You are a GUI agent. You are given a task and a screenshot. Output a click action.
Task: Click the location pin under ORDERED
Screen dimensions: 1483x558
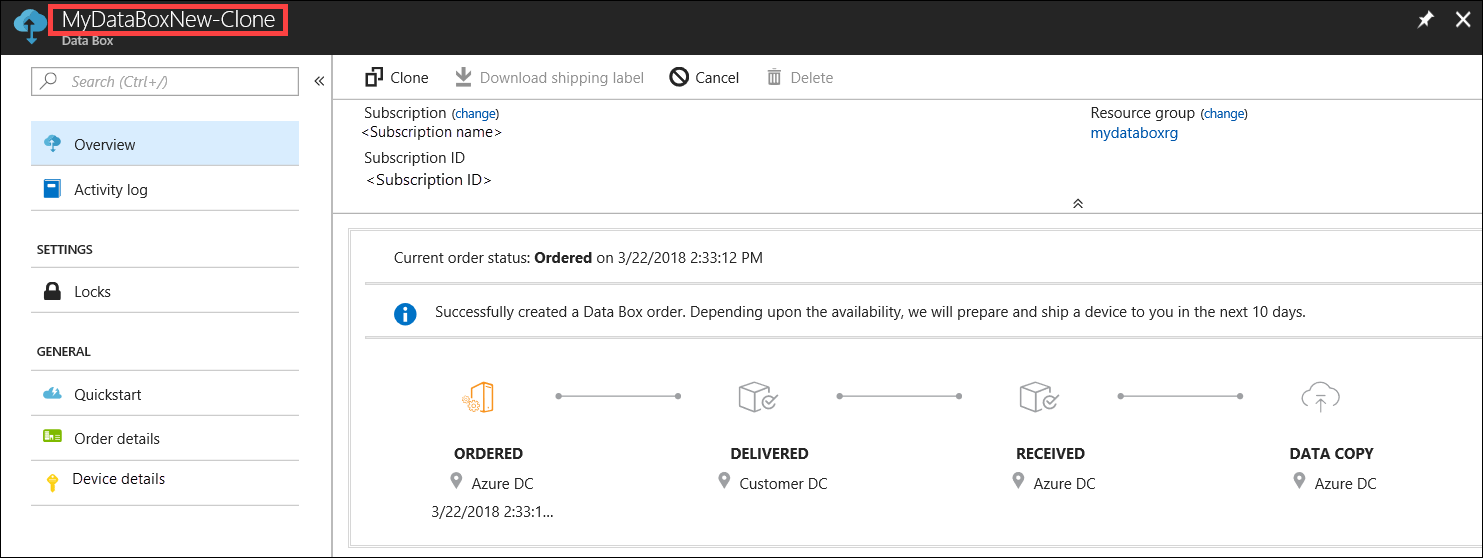[457, 481]
